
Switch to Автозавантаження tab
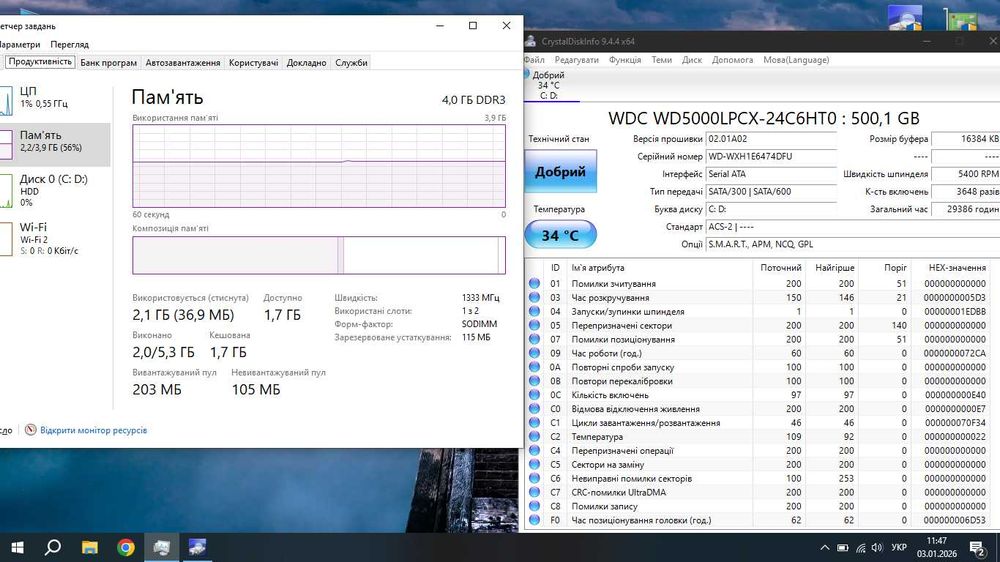point(183,63)
